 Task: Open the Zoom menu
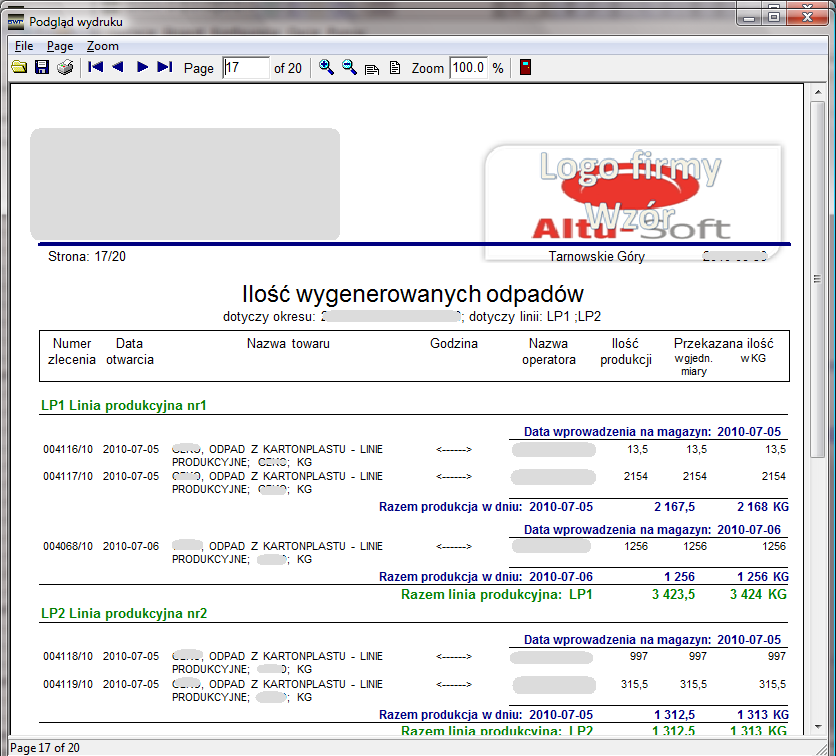(x=102, y=46)
